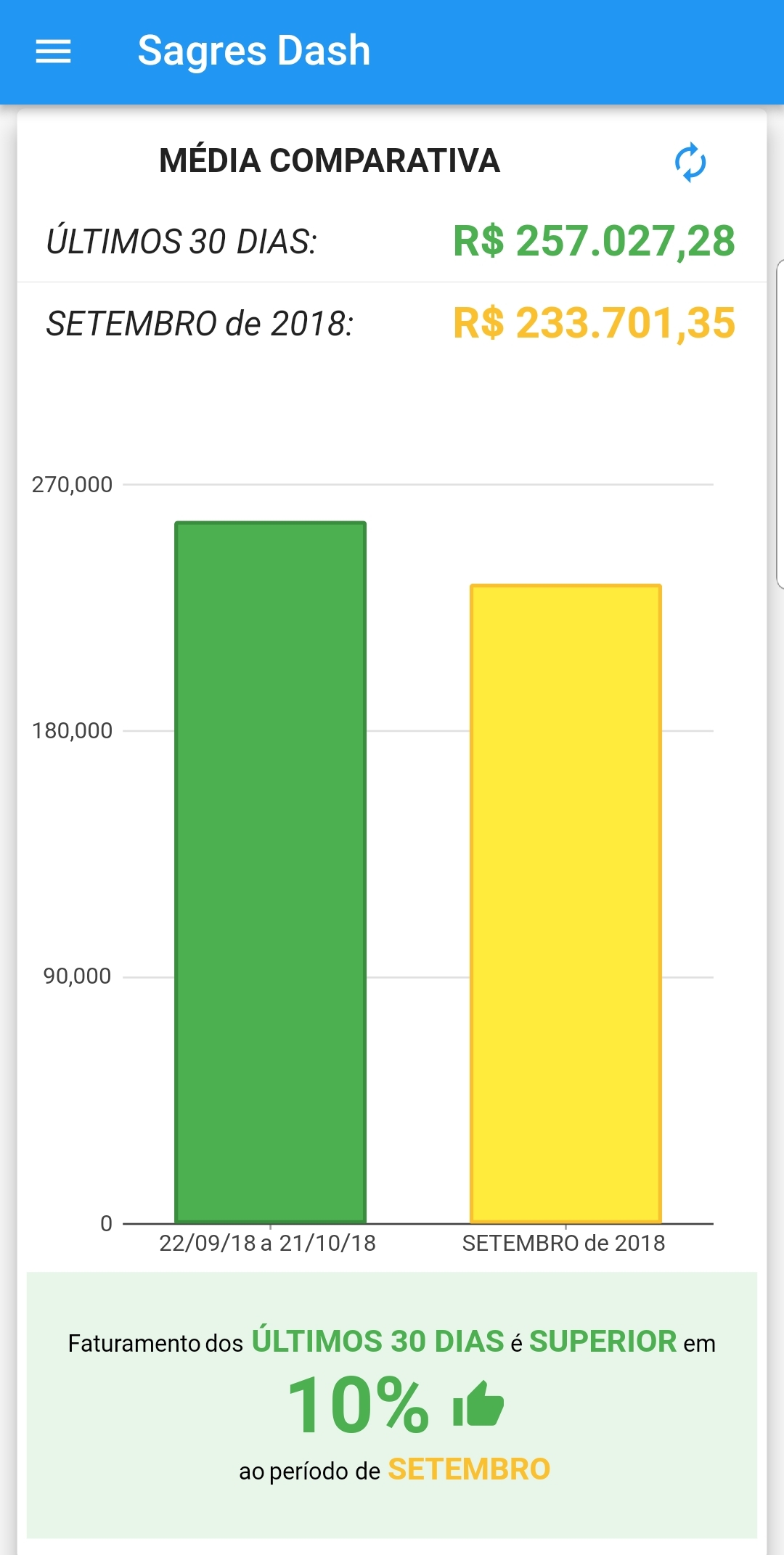The image size is (784, 1555).
Task: Tap the R$ 257.027,28 amount
Action: tap(594, 241)
